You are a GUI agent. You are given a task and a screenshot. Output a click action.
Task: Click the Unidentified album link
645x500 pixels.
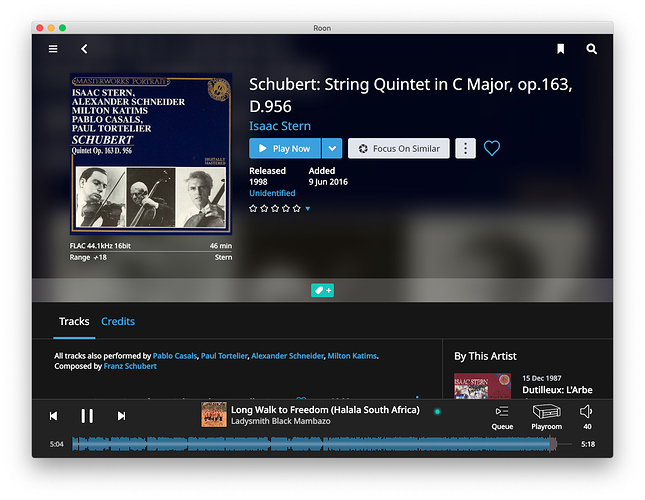272,193
